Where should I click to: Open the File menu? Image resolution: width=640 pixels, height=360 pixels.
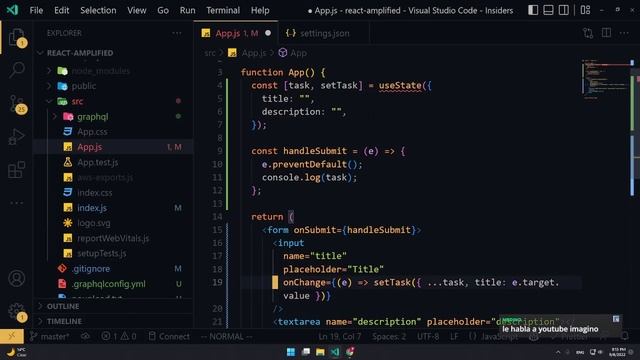pyautogui.click(x=36, y=10)
